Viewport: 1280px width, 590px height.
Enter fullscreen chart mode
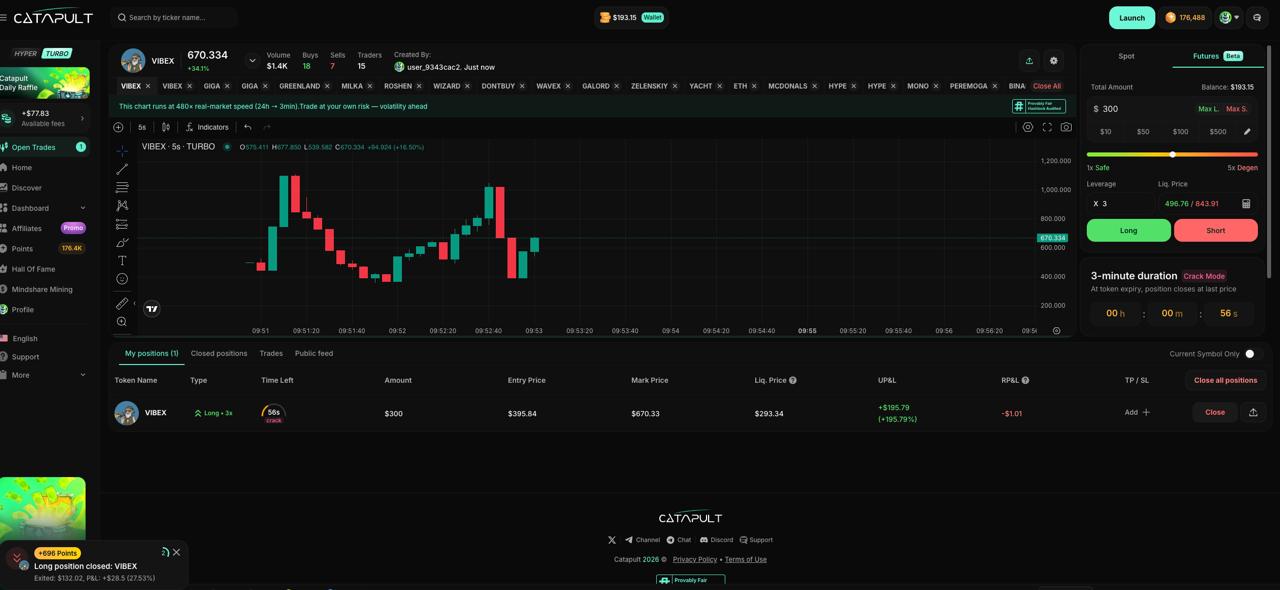coord(1047,127)
